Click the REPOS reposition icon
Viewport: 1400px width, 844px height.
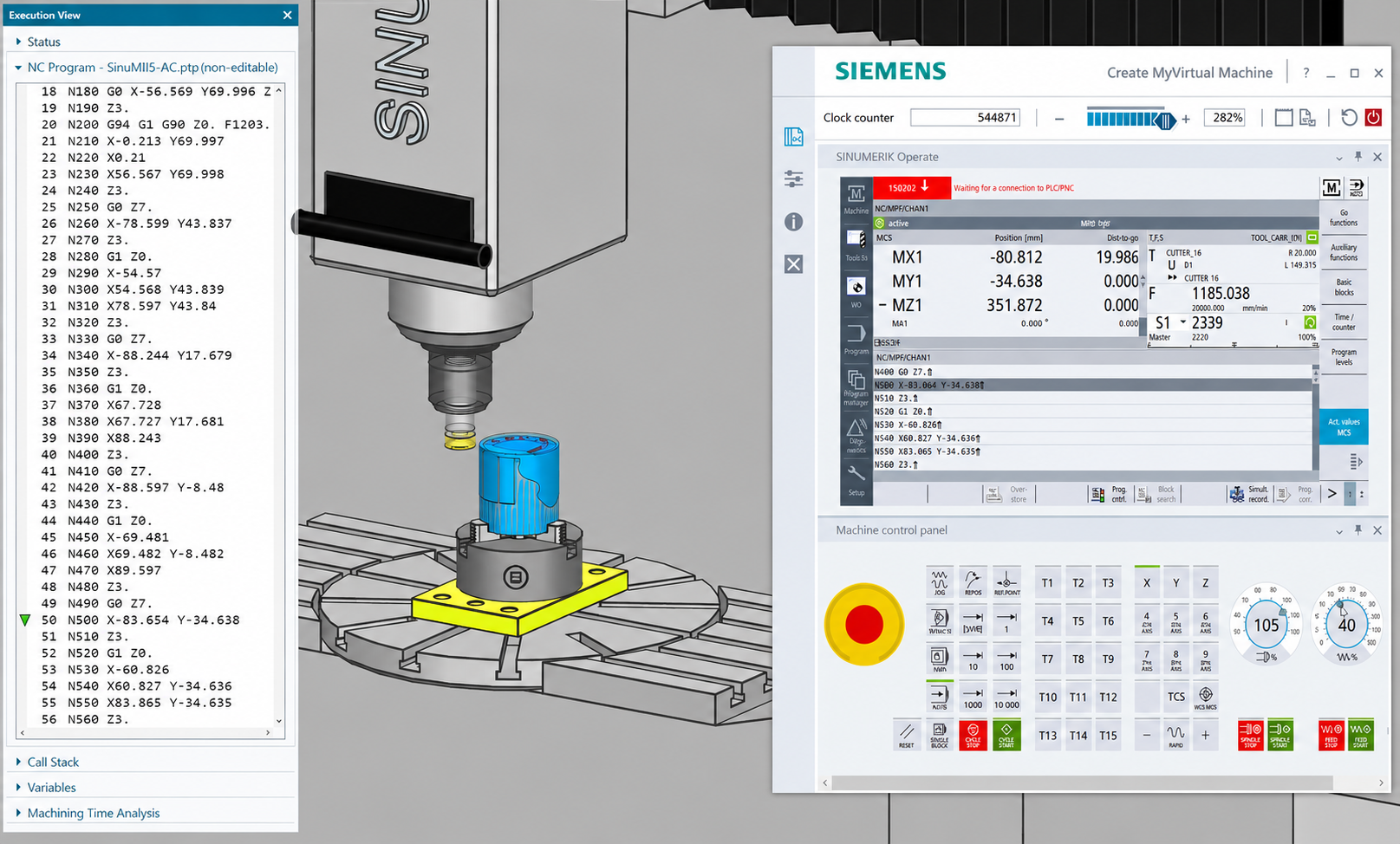coord(973,582)
